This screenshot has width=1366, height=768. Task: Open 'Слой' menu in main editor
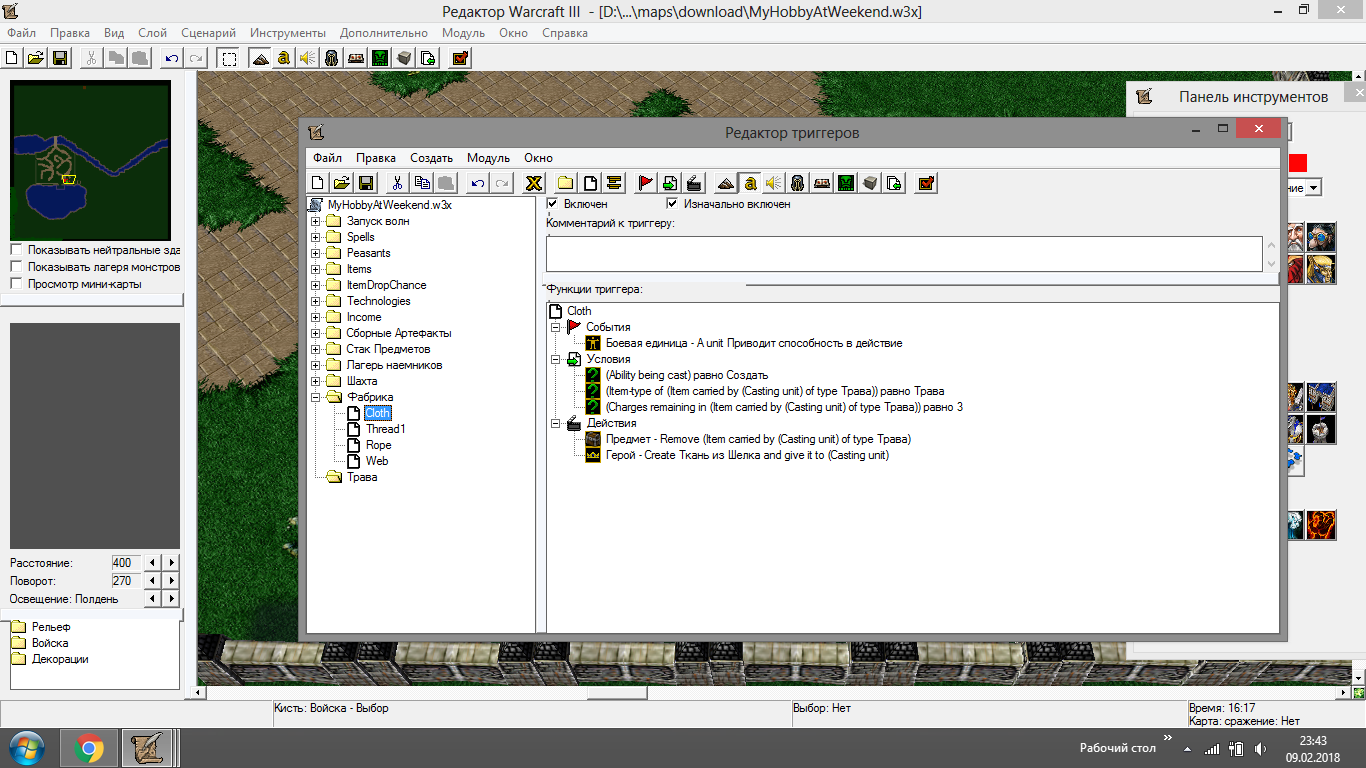(x=152, y=33)
